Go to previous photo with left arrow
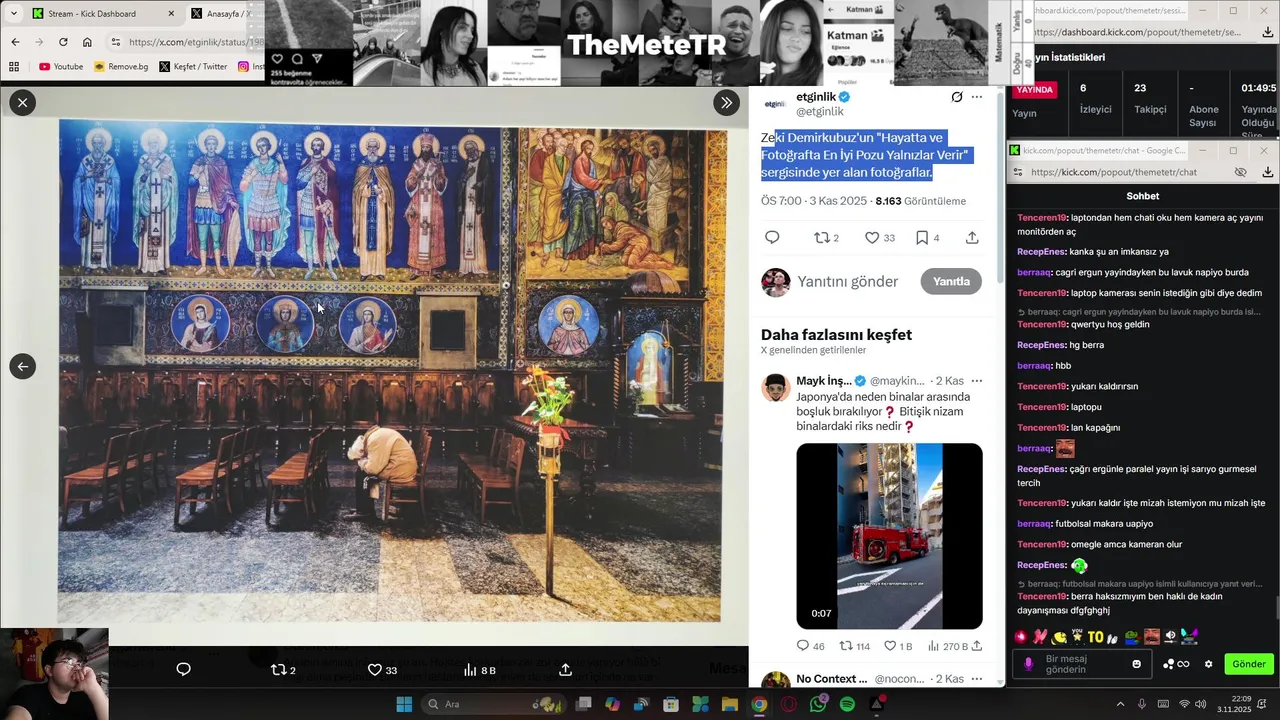This screenshot has width=1280, height=720. point(22,366)
